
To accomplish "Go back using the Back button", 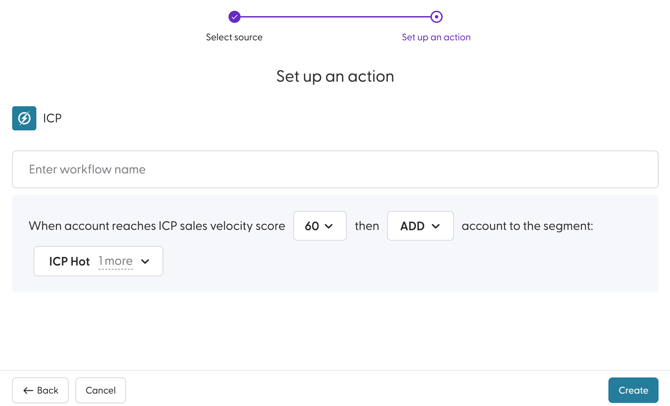I will pyautogui.click(x=40, y=390).
